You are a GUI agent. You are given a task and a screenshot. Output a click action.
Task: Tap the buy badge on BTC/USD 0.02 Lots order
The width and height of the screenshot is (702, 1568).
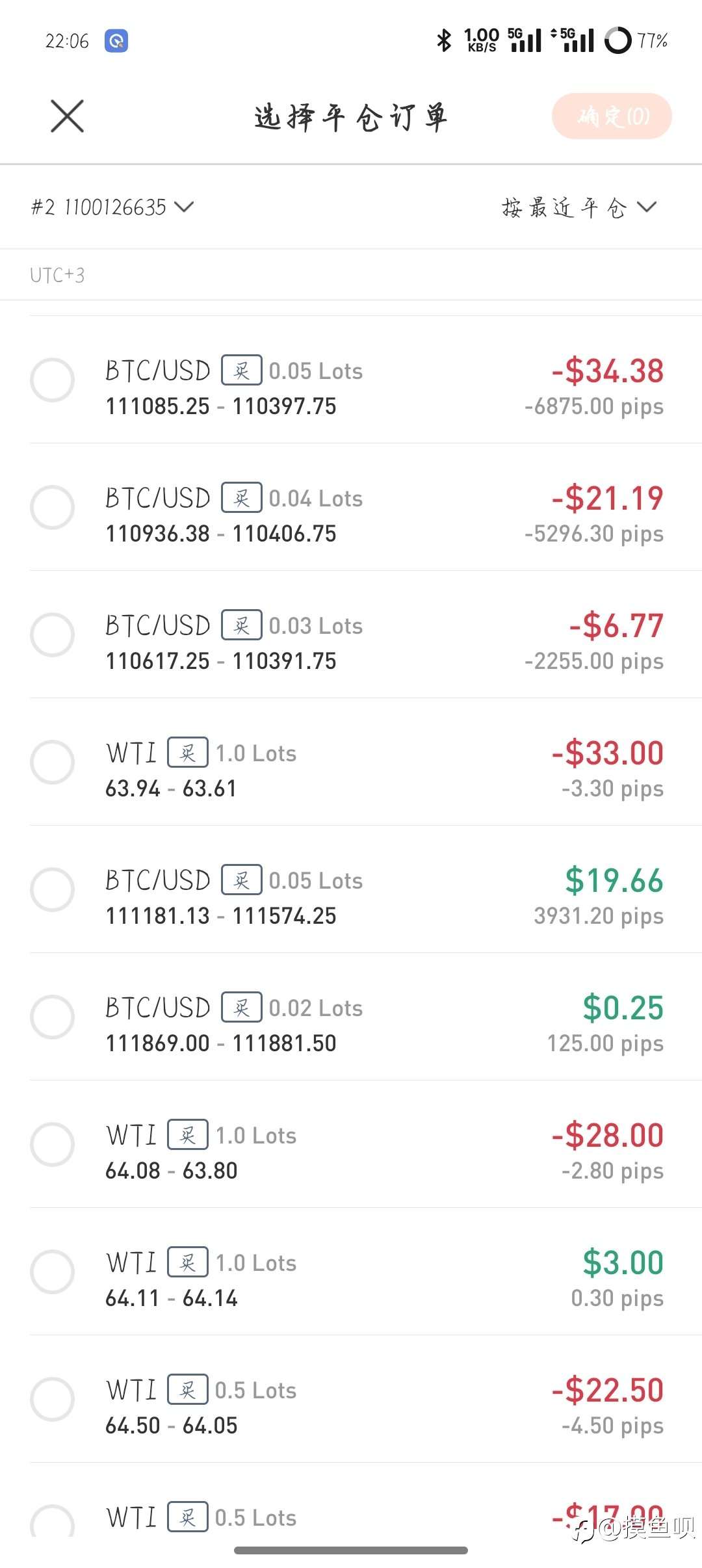(242, 1008)
